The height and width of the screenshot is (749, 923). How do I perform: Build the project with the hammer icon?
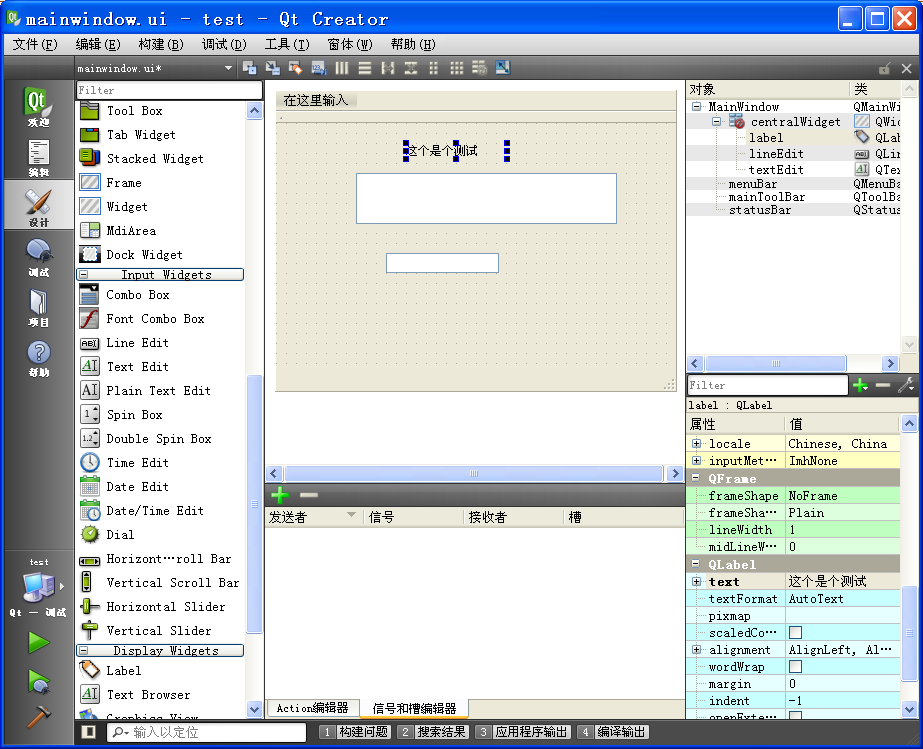[x=38, y=717]
